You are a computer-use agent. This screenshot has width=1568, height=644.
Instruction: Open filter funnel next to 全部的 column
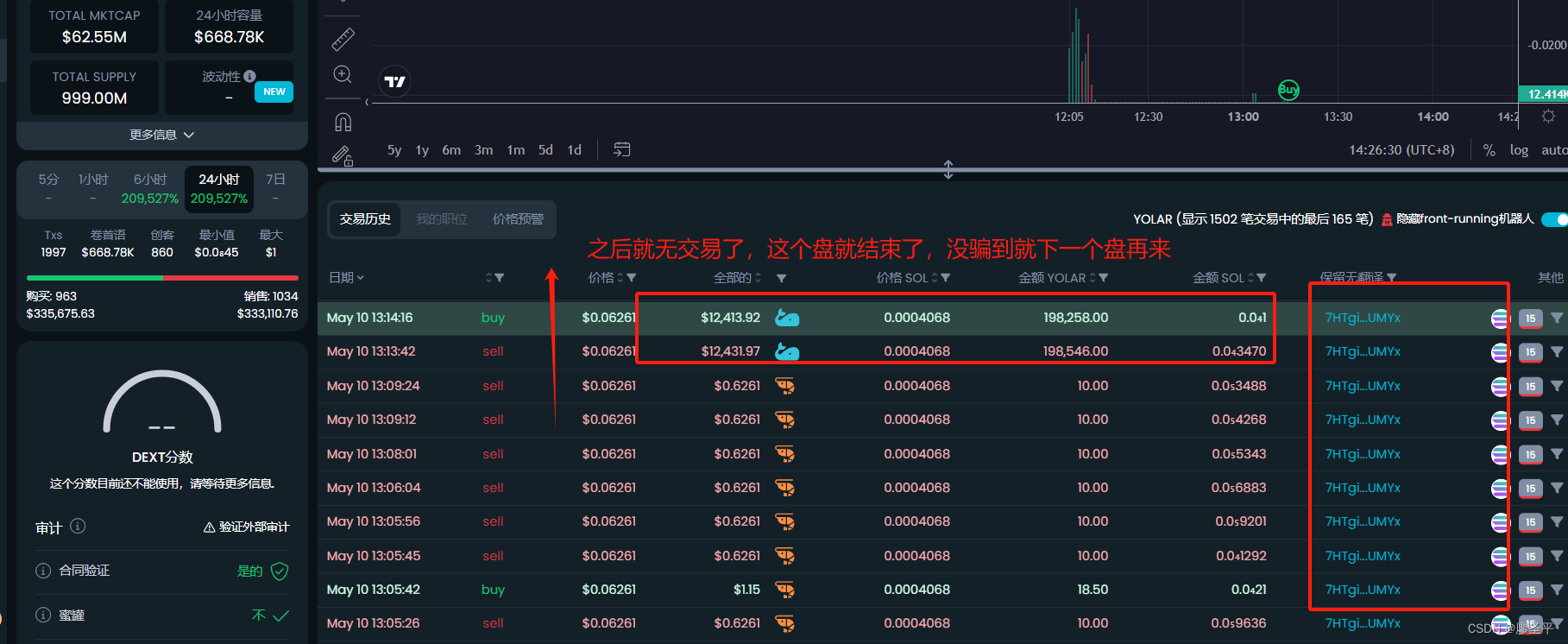[781, 279]
